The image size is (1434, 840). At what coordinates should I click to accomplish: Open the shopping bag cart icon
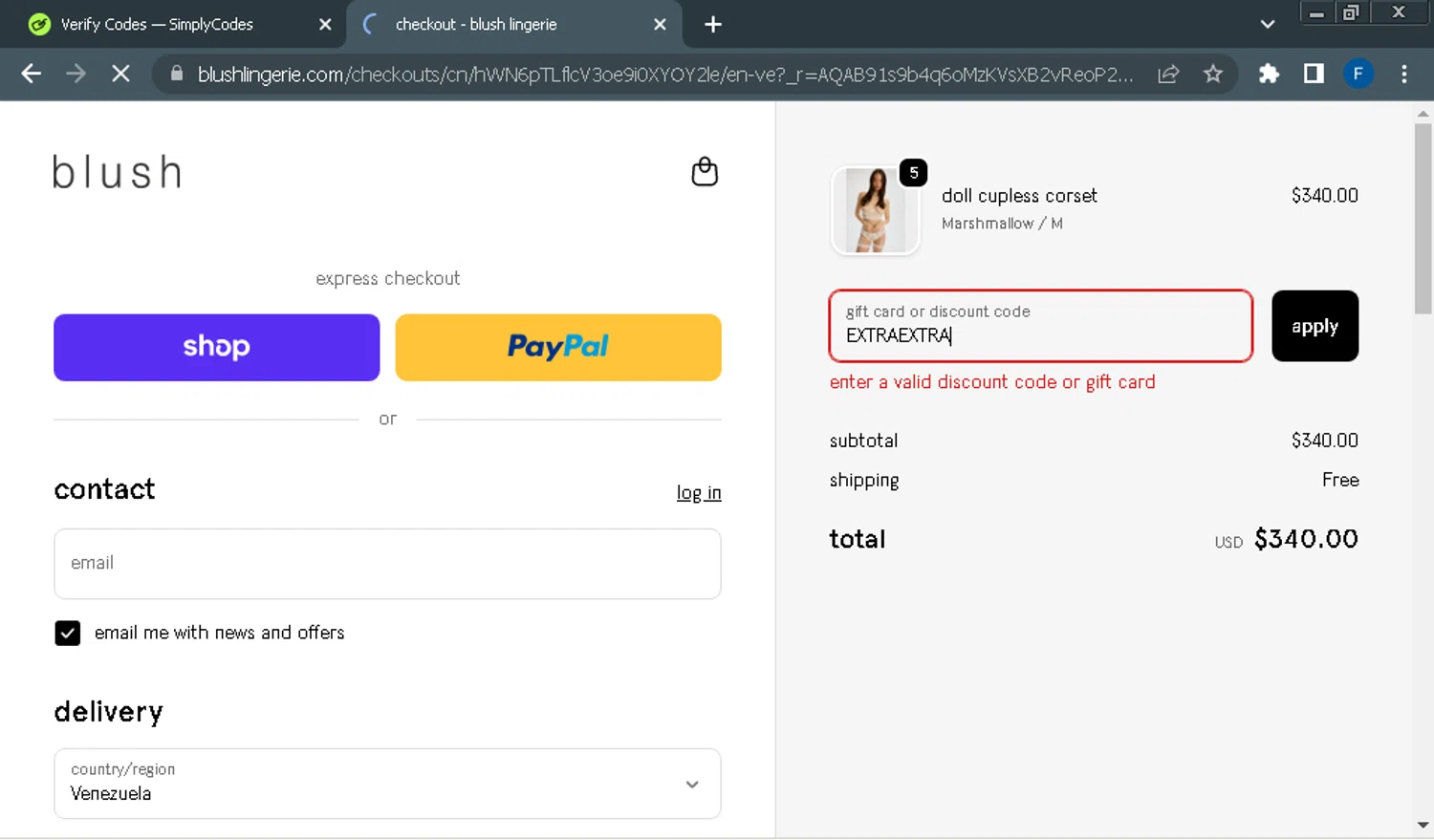[705, 171]
